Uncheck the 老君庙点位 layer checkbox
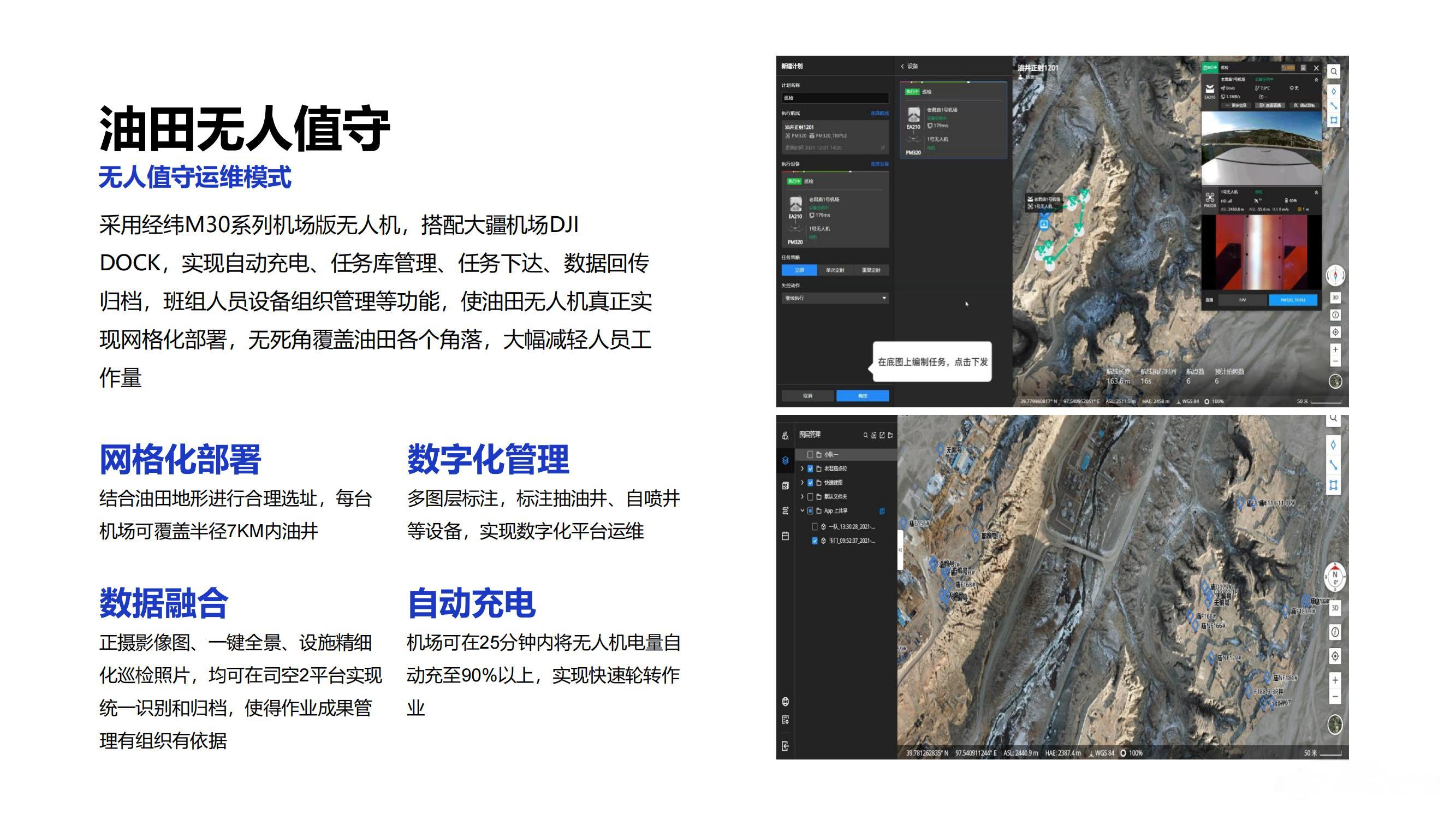The width and height of the screenshot is (1456, 819). 811,468
